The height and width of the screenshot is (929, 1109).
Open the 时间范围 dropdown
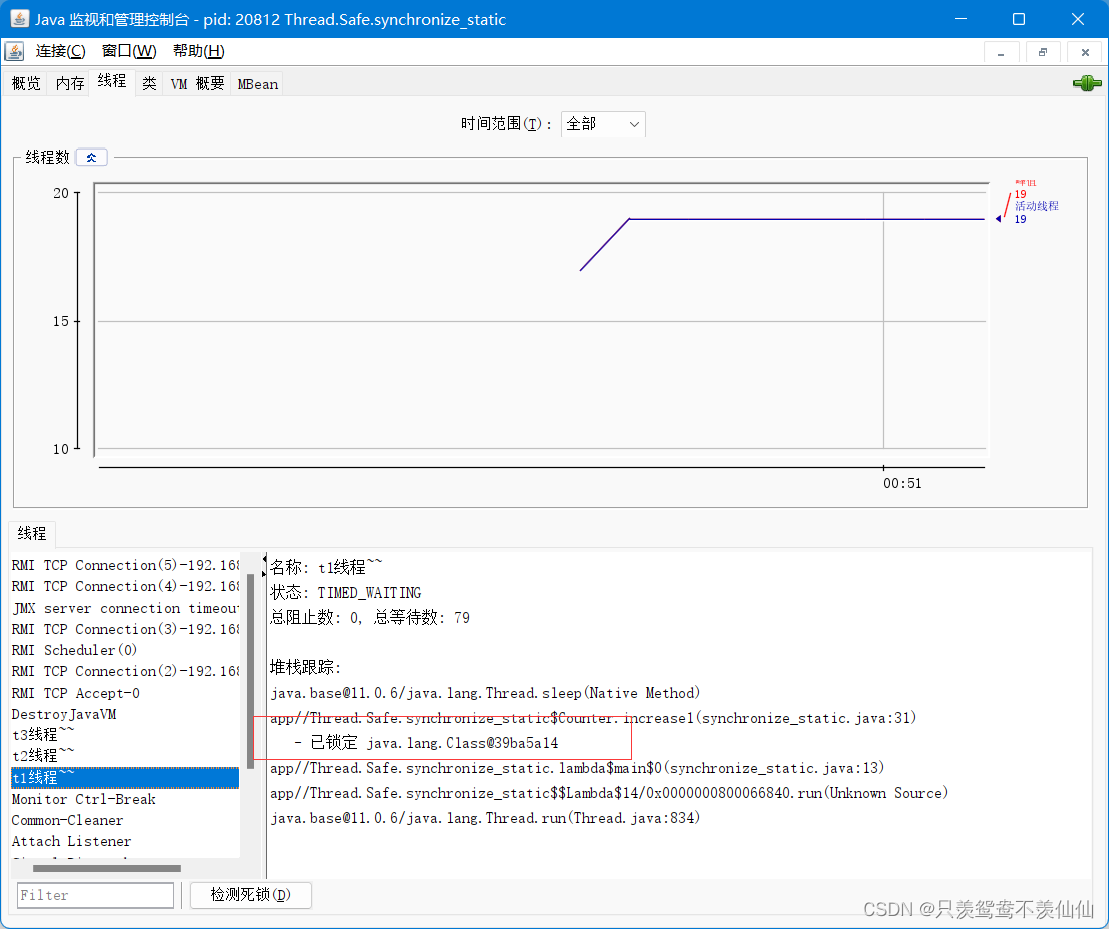603,124
